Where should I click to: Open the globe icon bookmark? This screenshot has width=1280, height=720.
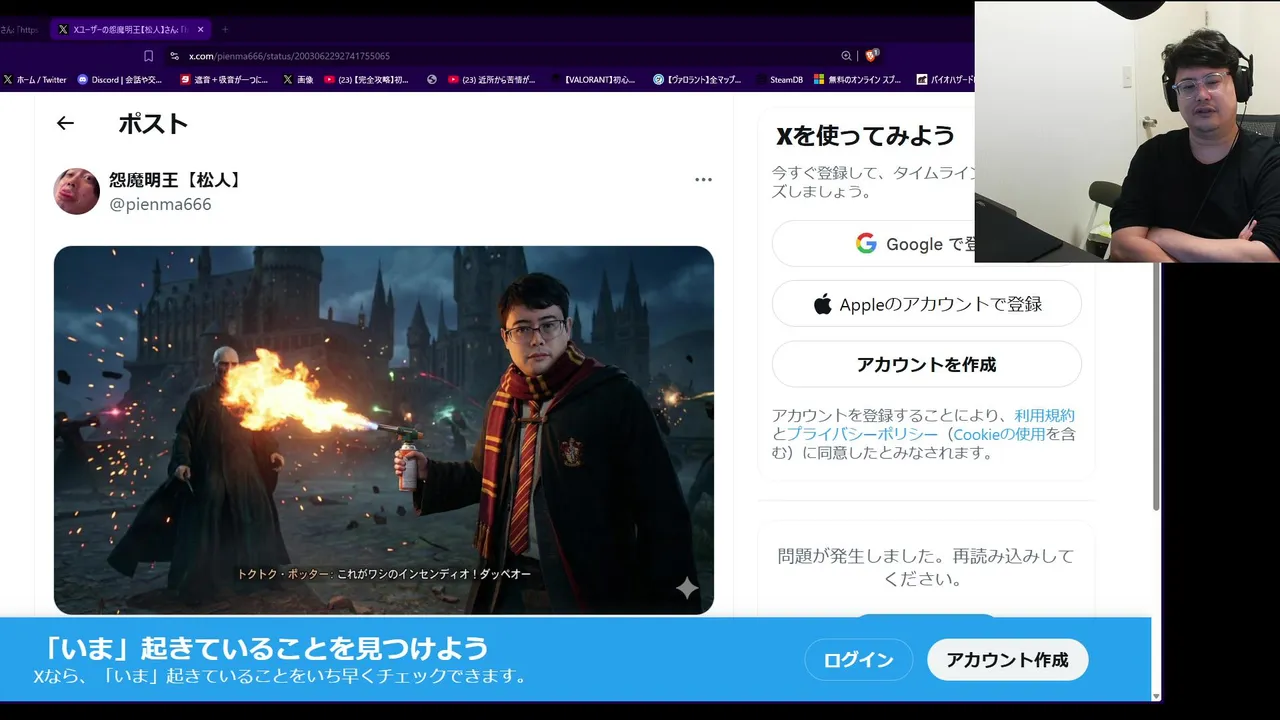(432, 80)
